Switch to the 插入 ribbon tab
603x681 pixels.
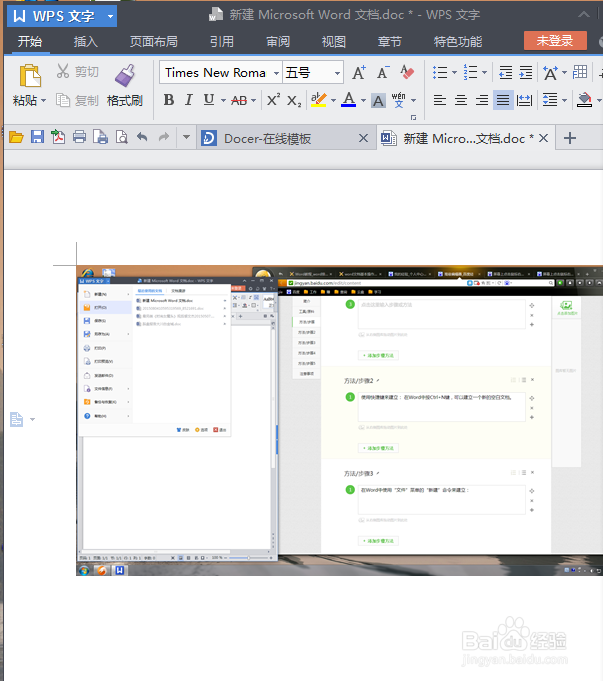[86, 42]
